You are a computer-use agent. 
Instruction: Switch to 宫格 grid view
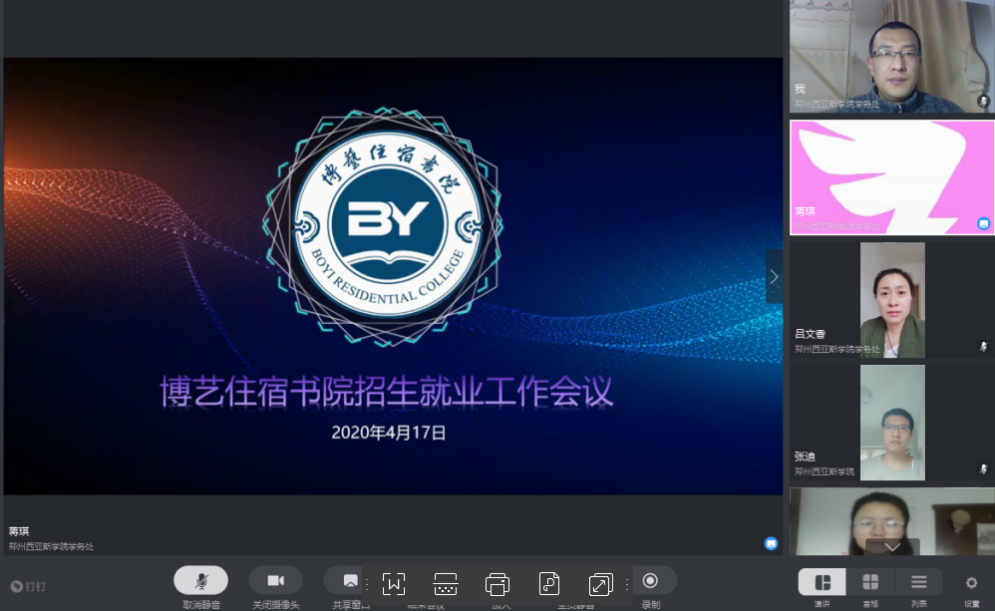coord(869,583)
